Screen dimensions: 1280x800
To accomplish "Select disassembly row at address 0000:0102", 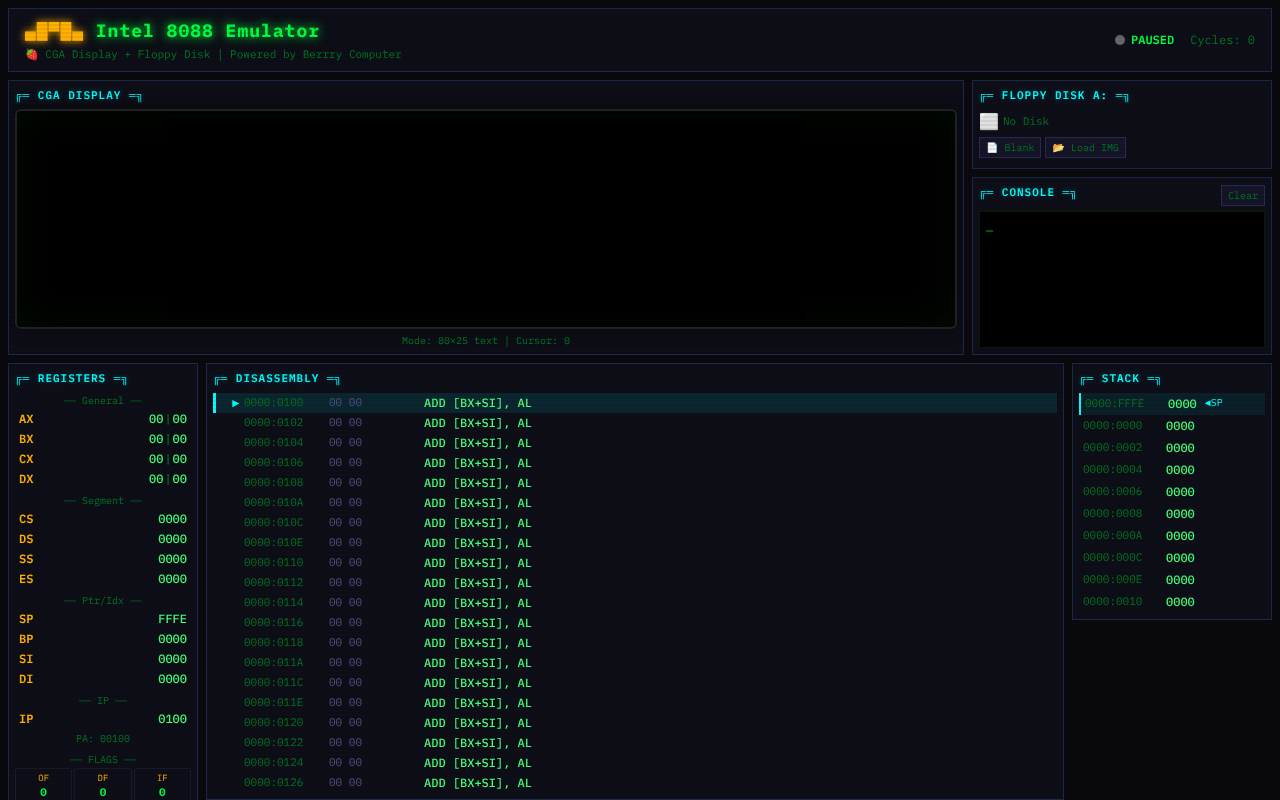I will pos(635,423).
